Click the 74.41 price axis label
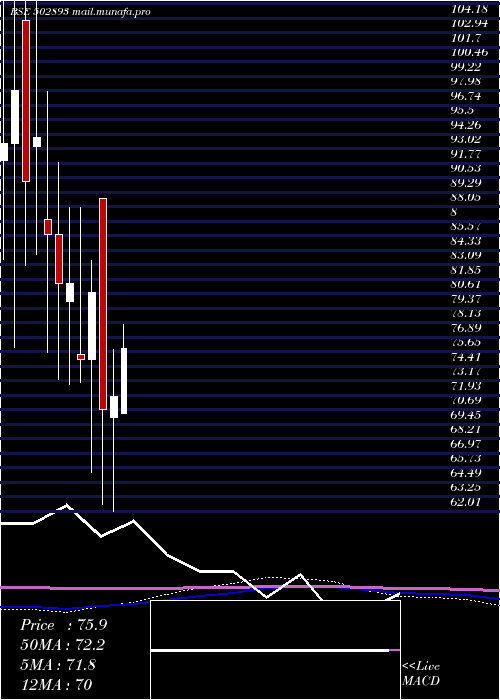The image size is (500, 700). [466, 358]
